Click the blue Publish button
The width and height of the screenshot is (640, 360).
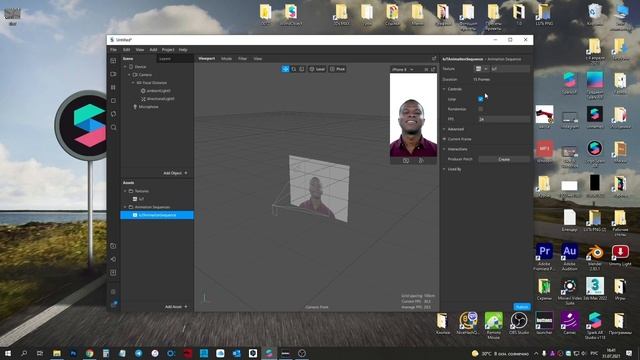[x=522, y=307]
